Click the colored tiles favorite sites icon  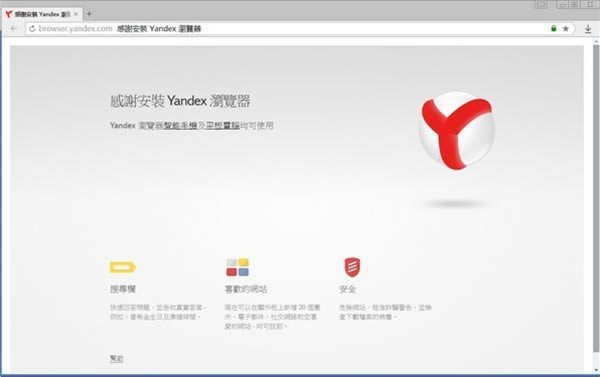tap(237, 267)
